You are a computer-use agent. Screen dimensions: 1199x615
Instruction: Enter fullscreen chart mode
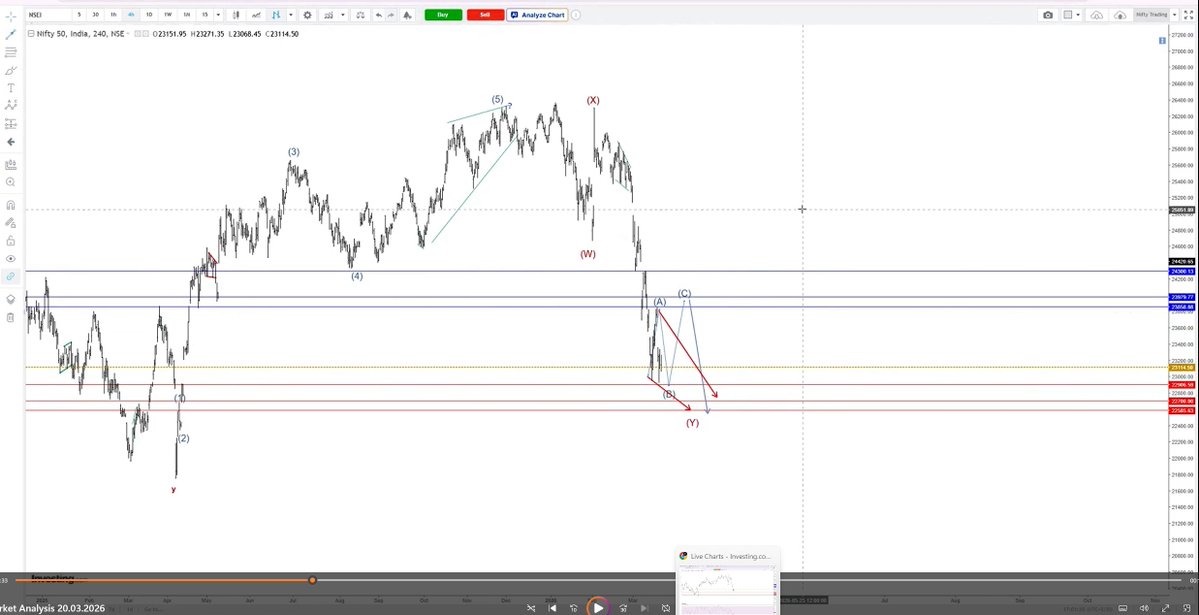[x=1188, y=15]
